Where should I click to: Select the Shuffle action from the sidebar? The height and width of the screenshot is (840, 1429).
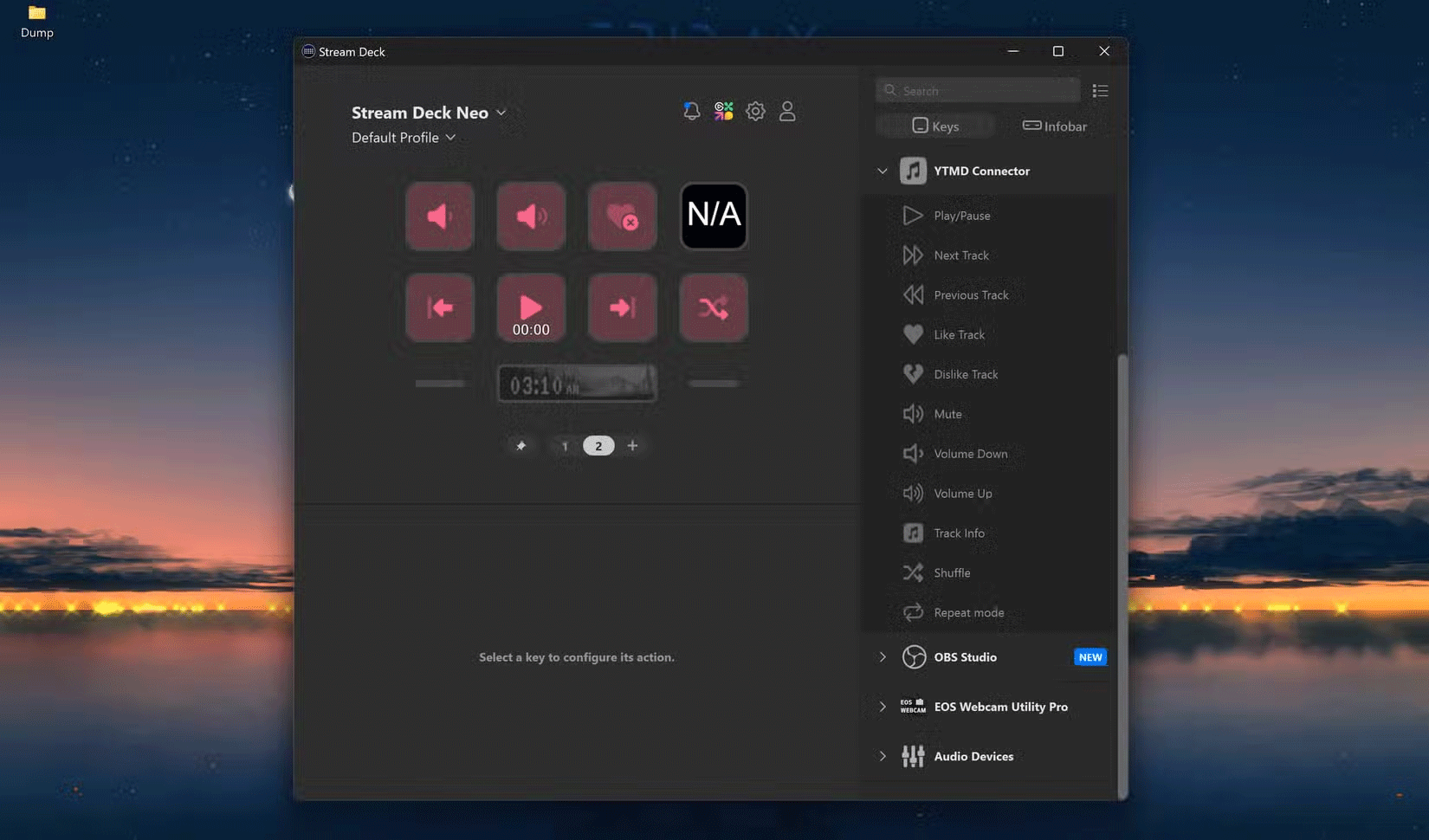950,572
